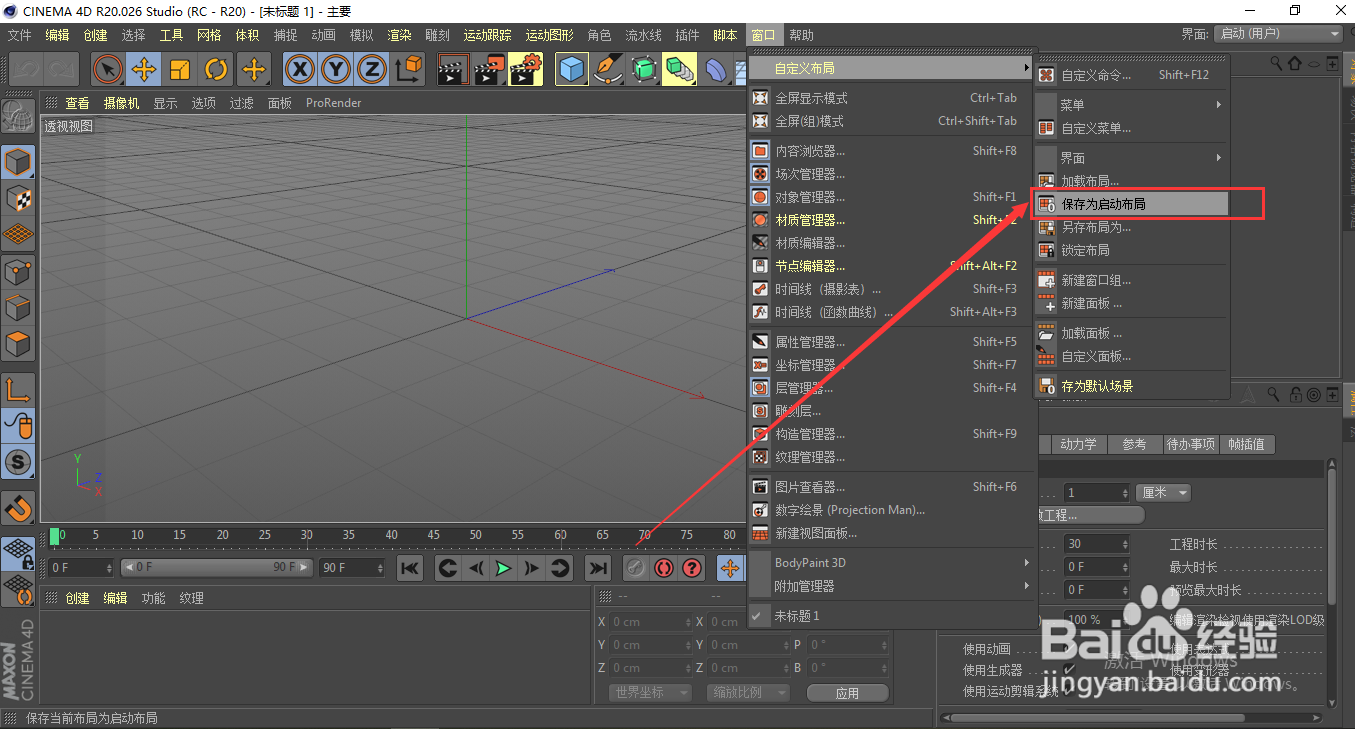The width and height of the screenshot is (1355, 729).
Task: Open 界面 layout dropdown 启动(用户)
Action: [1278, 34]
